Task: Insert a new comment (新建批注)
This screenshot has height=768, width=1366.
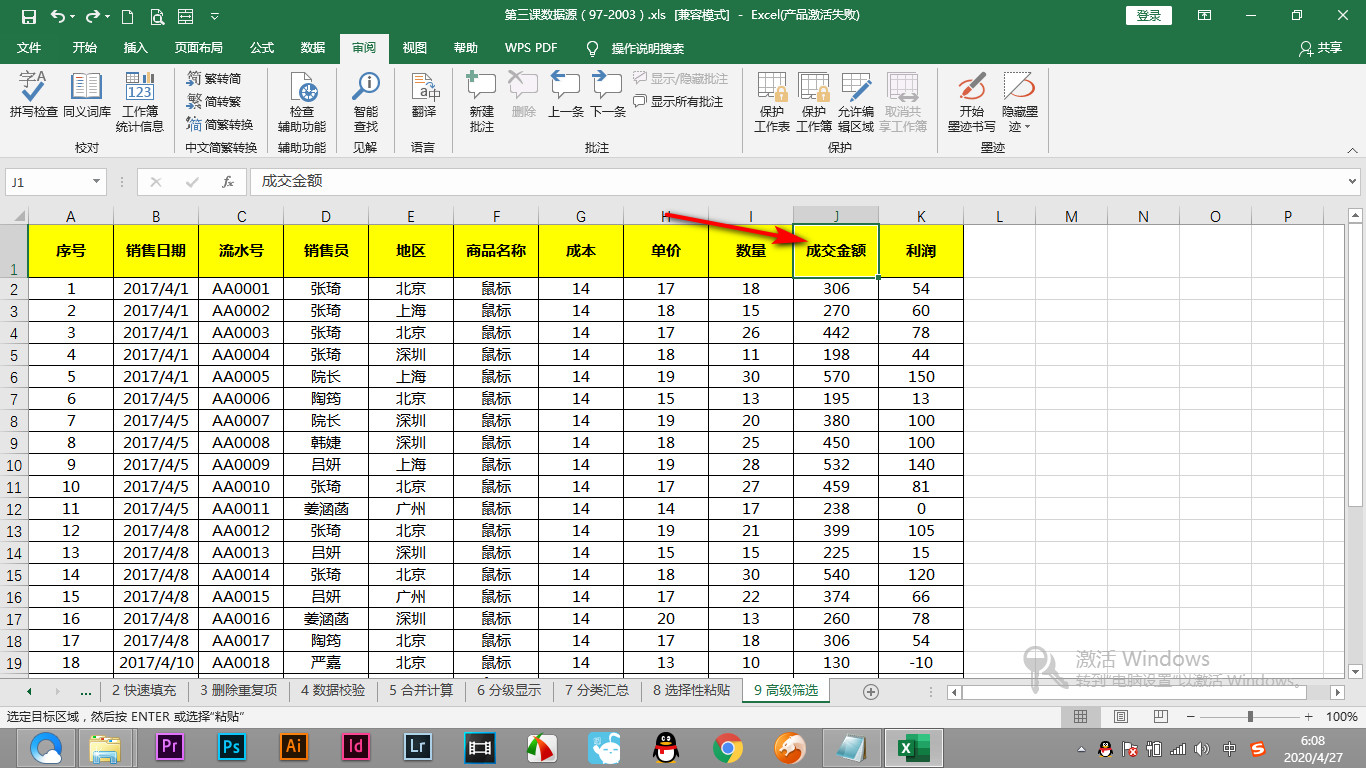Action: 480,97
